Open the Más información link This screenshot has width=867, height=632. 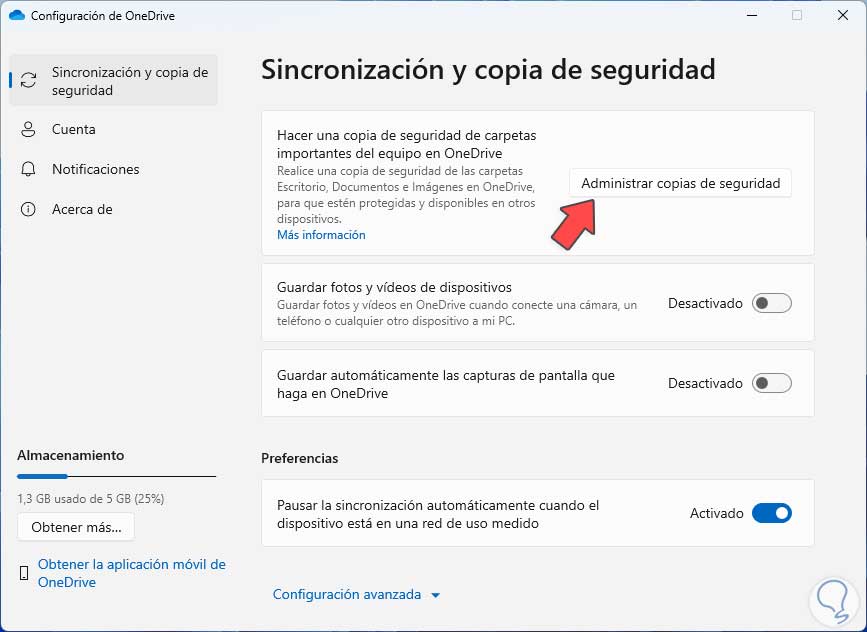pos(321,235)
